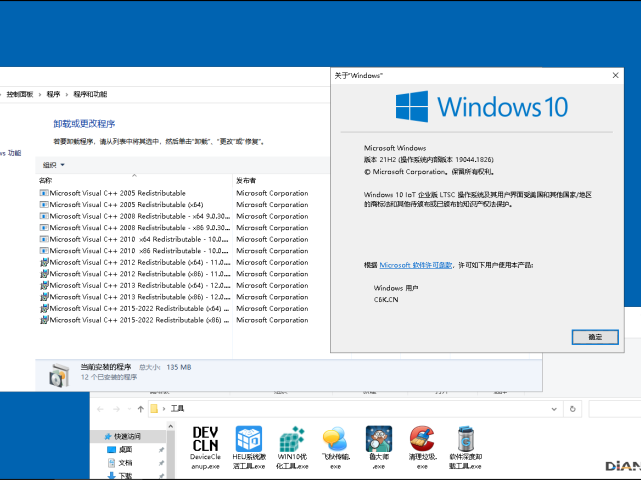The image size is (641, 480).
Task: Click the 总大小 135 MB value
Action: (x=179, y=367)
